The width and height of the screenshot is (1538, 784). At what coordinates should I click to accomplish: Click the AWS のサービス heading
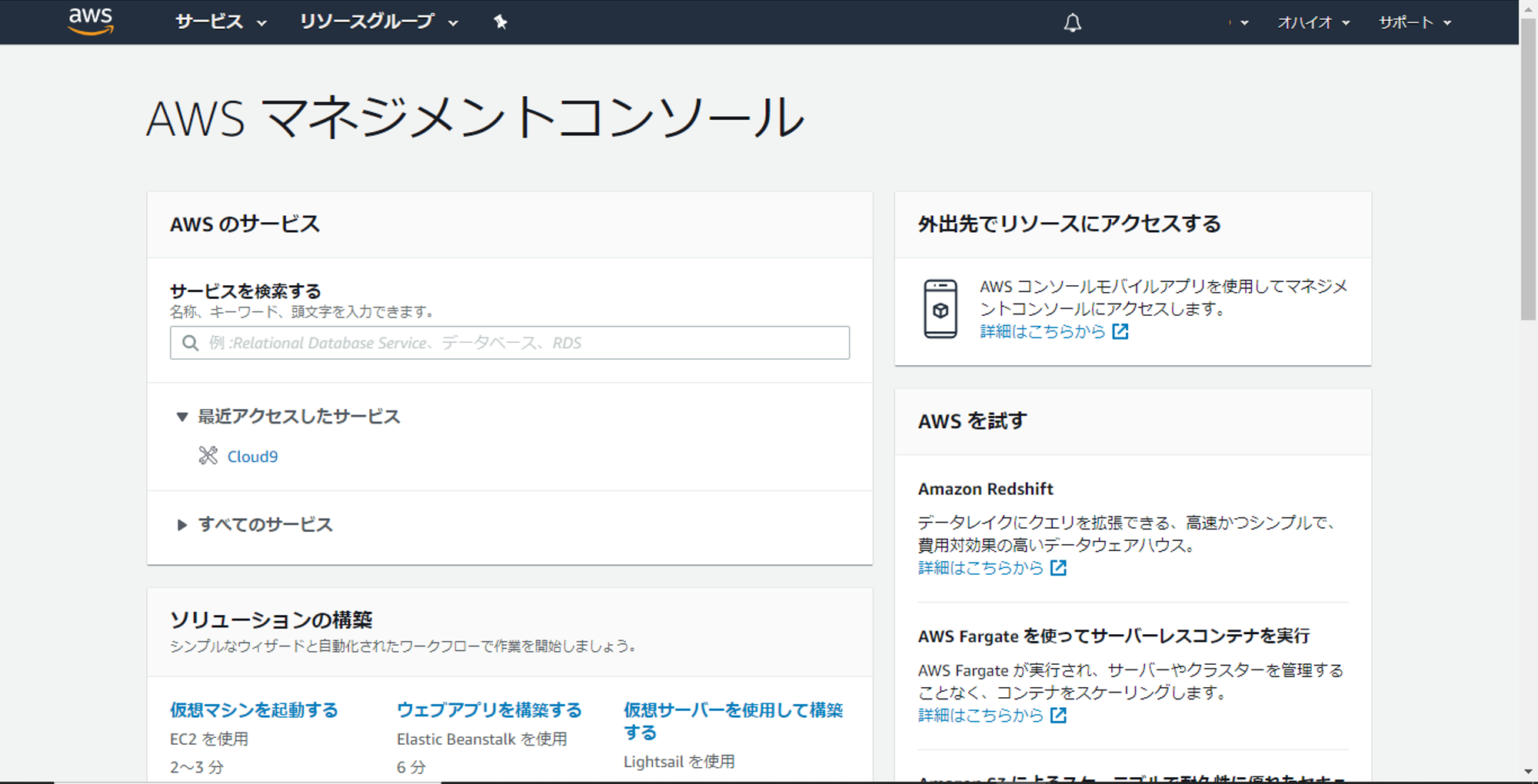coord(245,224)
